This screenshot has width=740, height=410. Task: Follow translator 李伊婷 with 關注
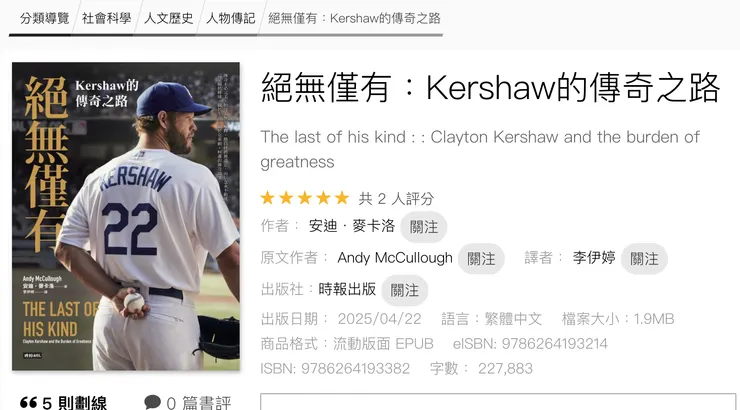644,259
